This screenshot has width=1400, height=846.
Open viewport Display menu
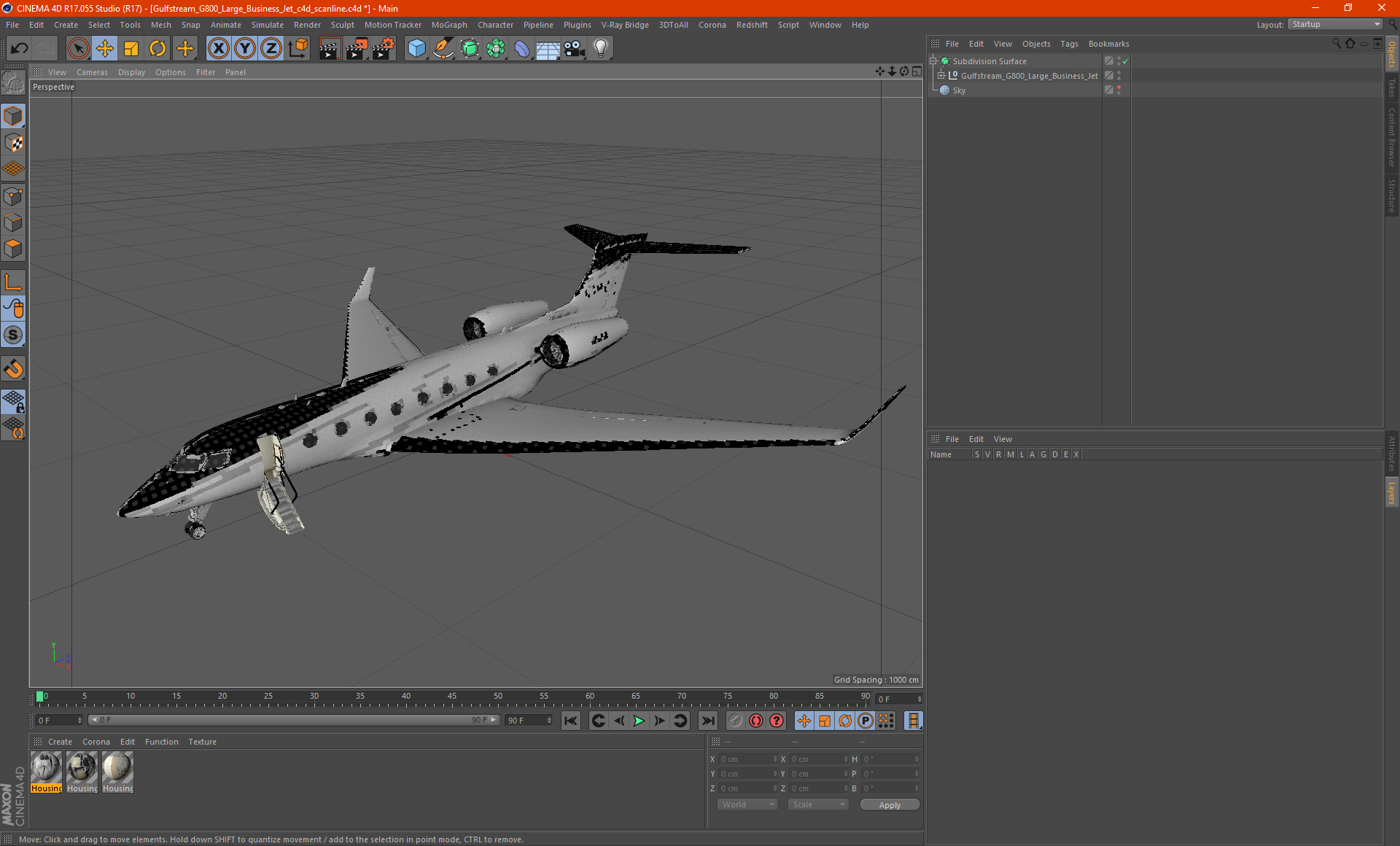(131, 72)
